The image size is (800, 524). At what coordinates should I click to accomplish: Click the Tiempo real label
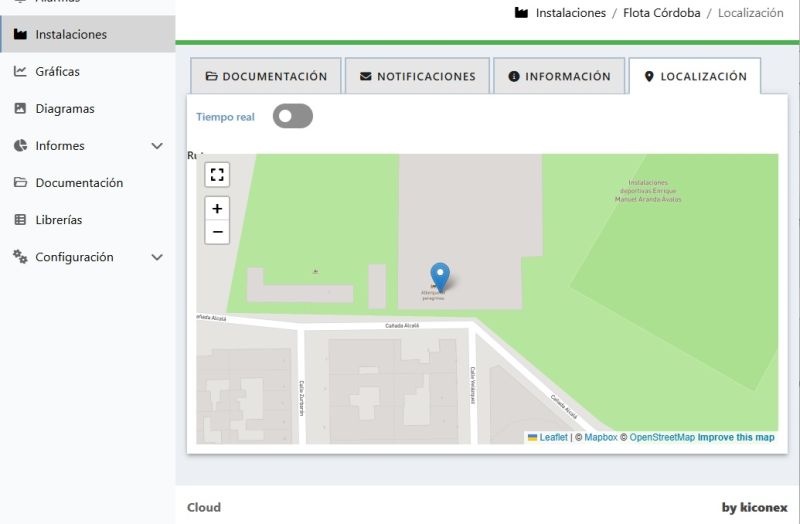[x=226, y=117]
